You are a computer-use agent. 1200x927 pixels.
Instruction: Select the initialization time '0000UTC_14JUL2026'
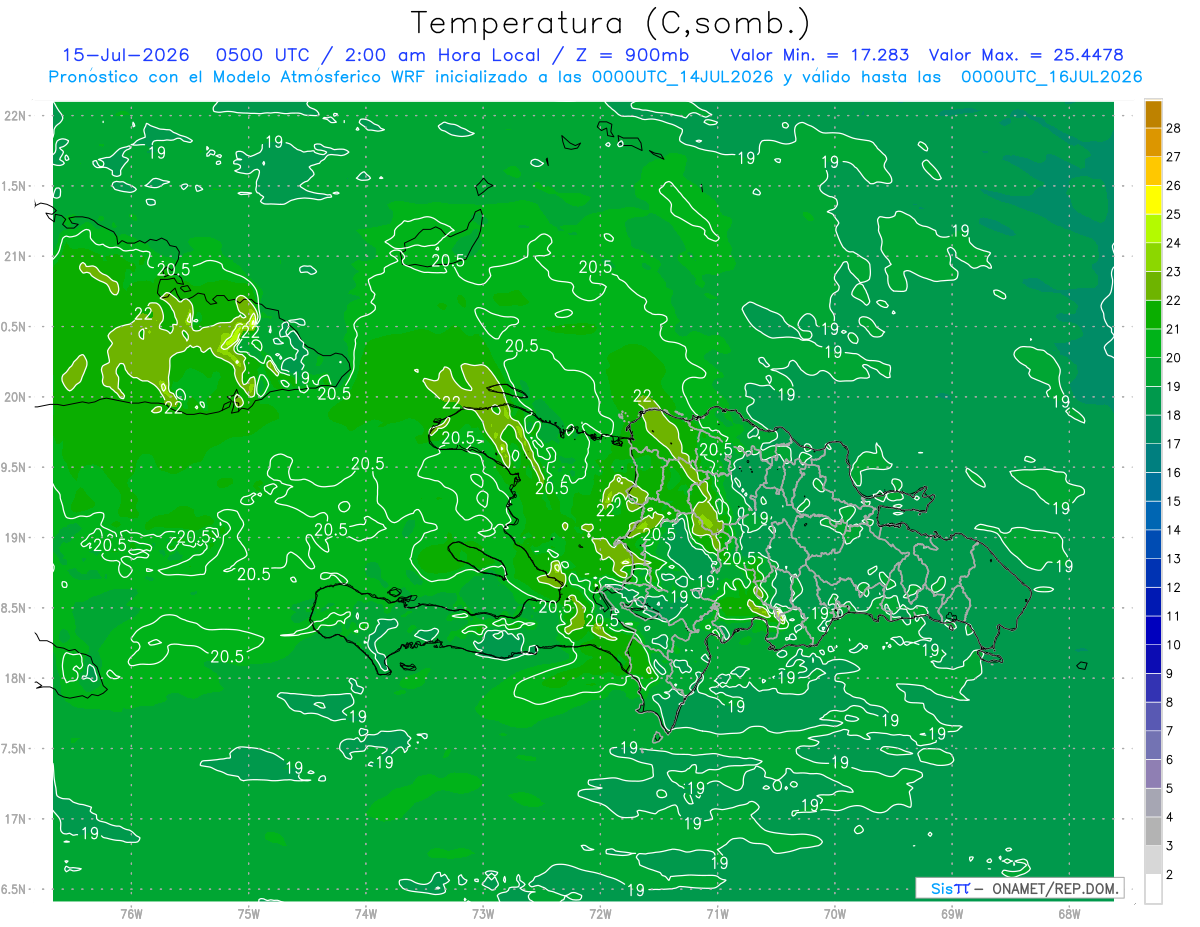682,77
